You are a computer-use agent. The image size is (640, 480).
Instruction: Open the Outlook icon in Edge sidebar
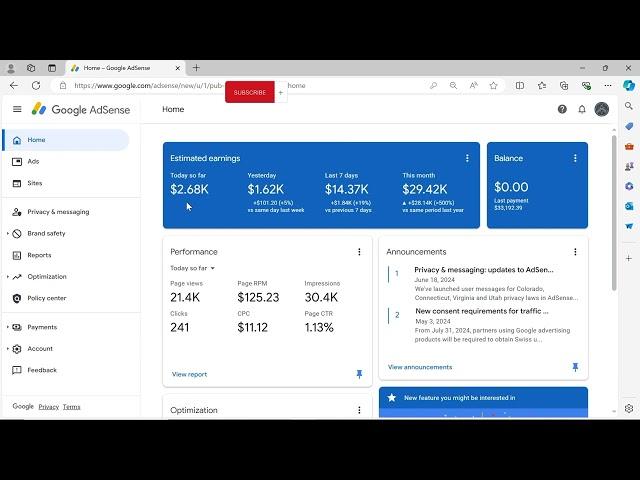(x=629, y=206)
